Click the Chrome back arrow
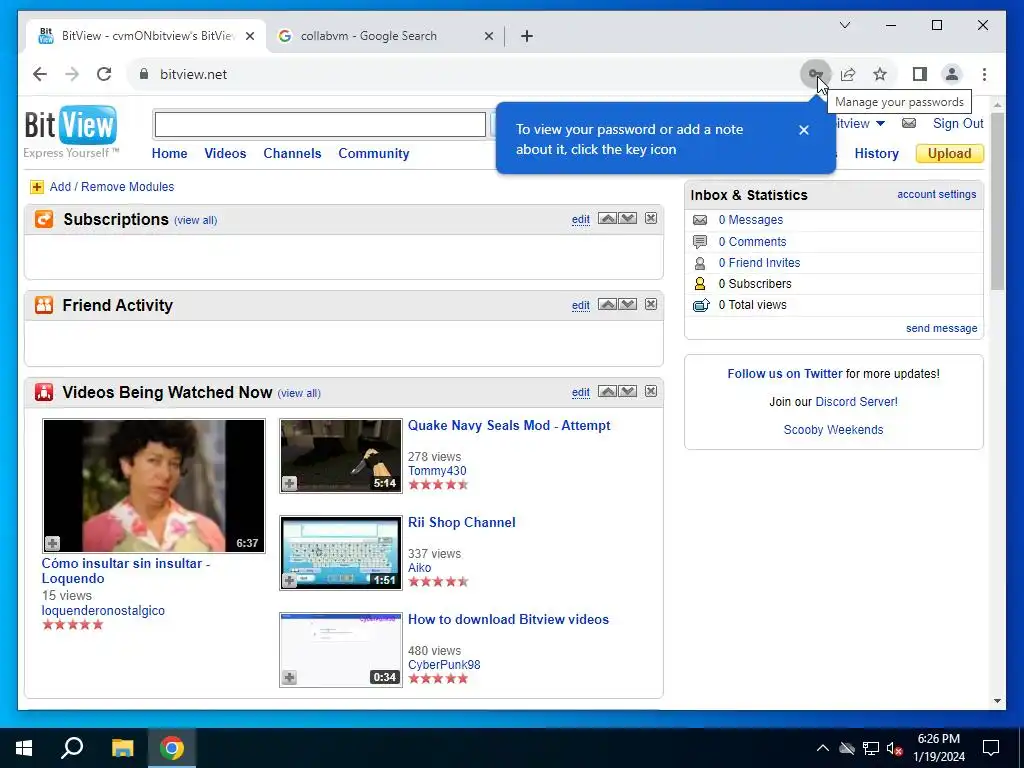Viewport: 1024px width, 768px height. (x=40, y=74)
